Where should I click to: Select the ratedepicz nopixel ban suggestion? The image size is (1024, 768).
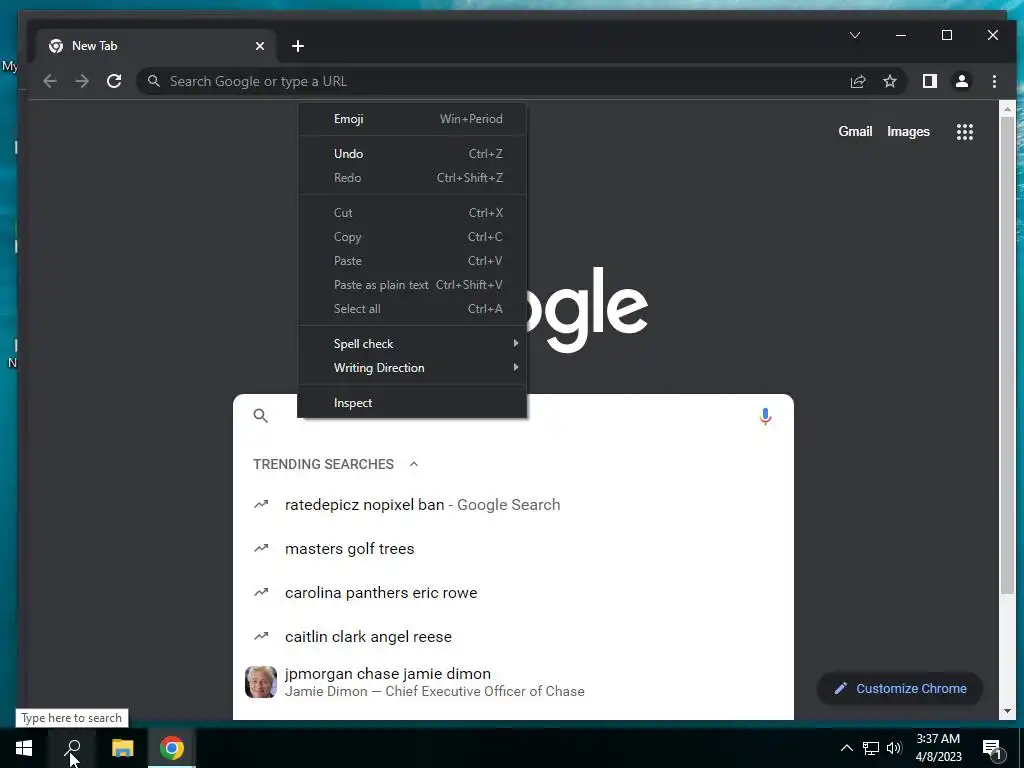(x=513, y=505)
